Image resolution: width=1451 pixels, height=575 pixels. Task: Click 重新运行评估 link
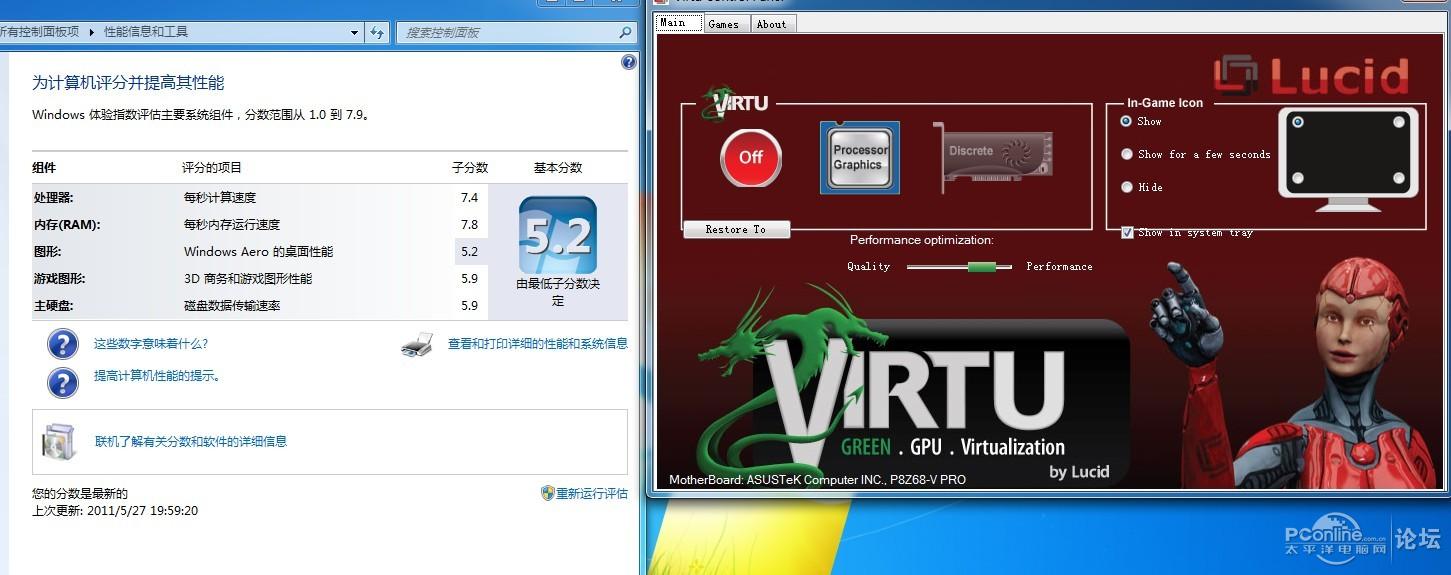592,493
